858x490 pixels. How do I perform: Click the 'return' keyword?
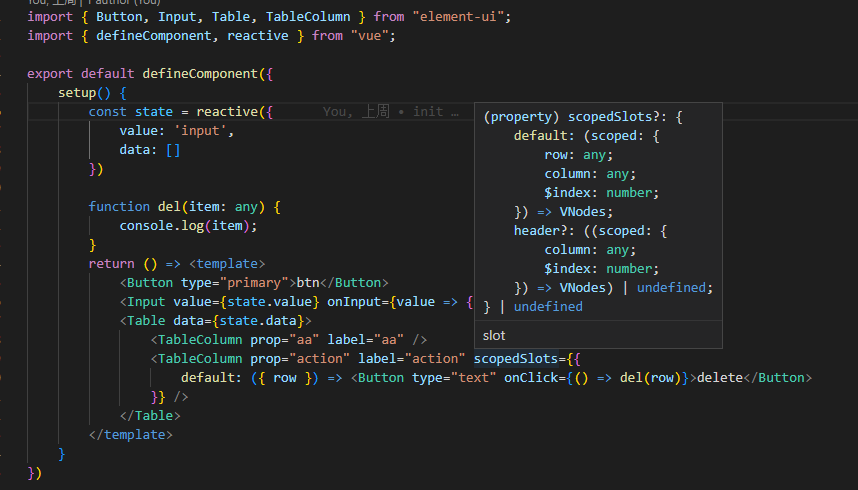pos(112,263)
